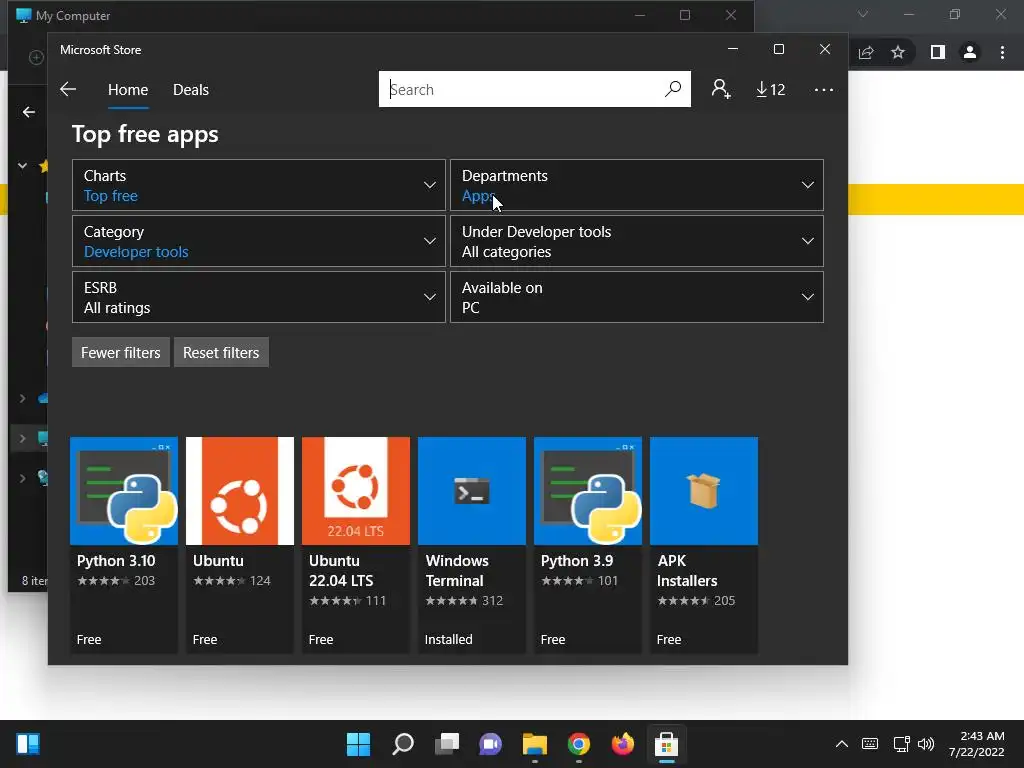
Task: Open the Windows Terminal app tile
Action: pyautogui.click(x=472, y=545)
